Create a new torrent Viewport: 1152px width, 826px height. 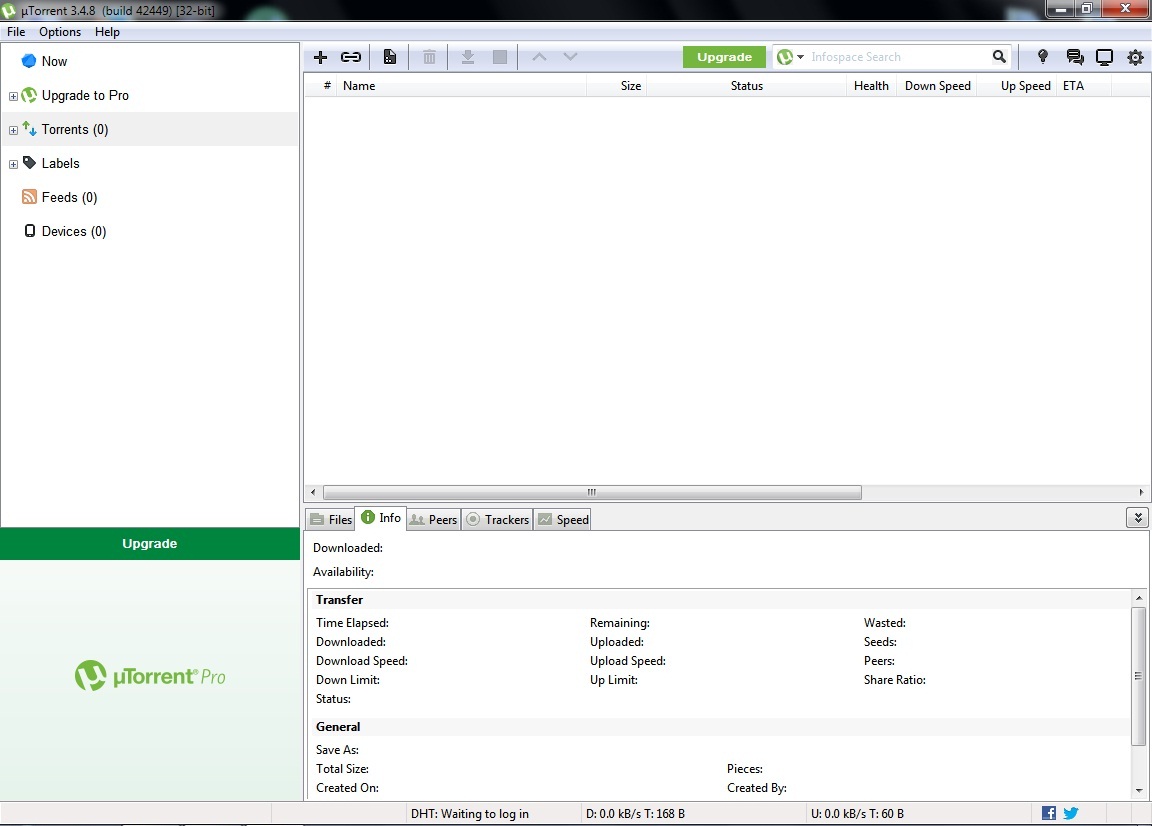click(x=389, y=56)
